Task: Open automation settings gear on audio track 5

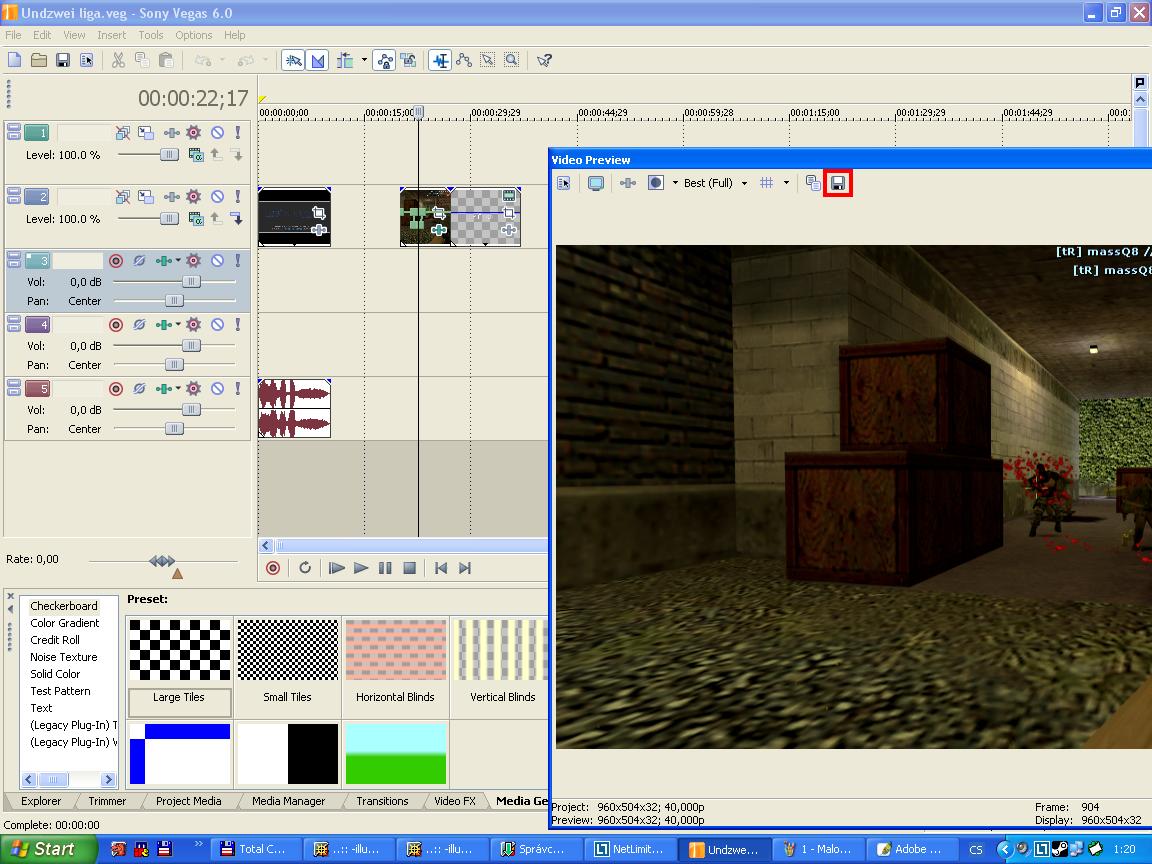Action: [193, 389]
